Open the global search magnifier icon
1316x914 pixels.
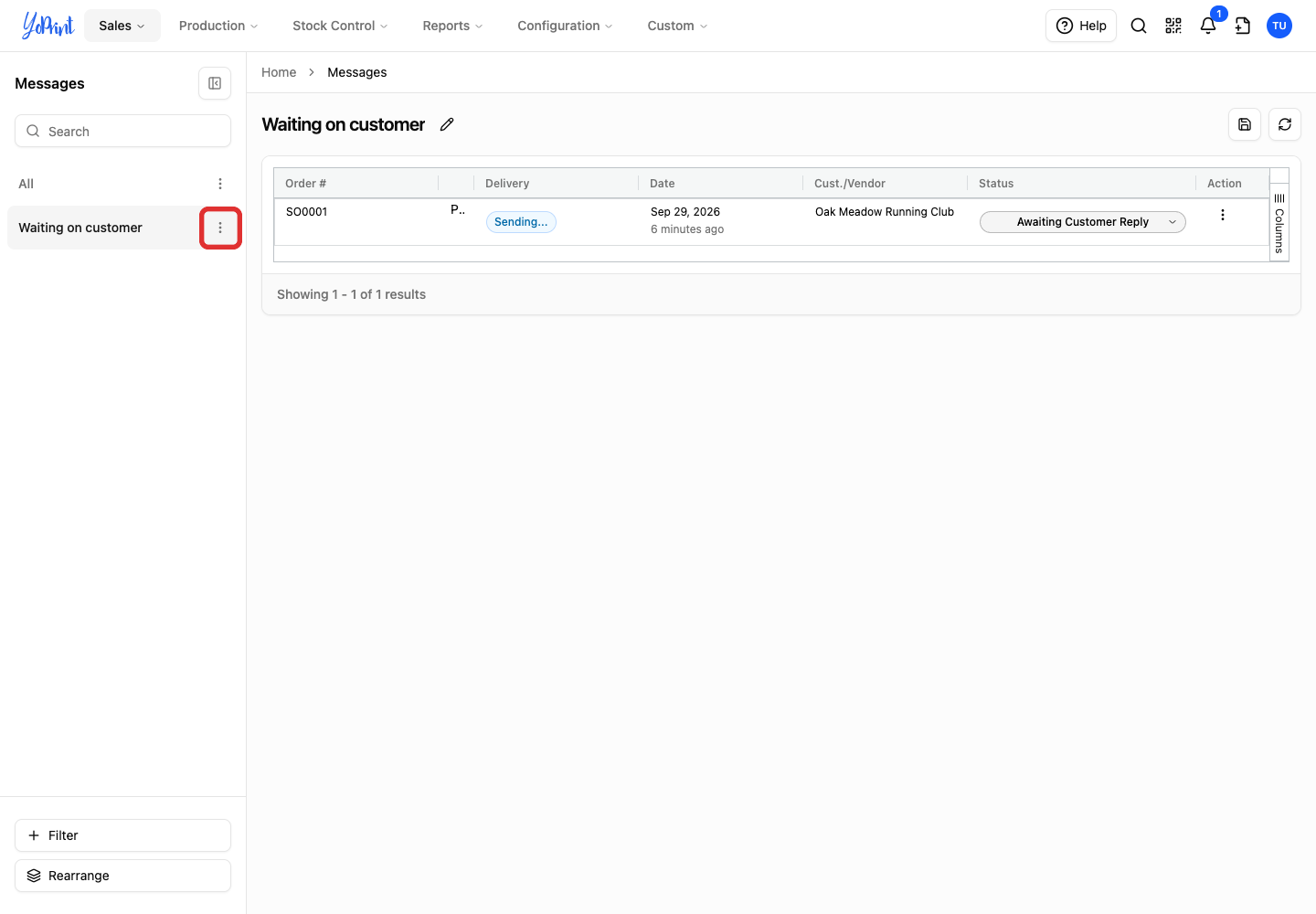pos(1139,26)
